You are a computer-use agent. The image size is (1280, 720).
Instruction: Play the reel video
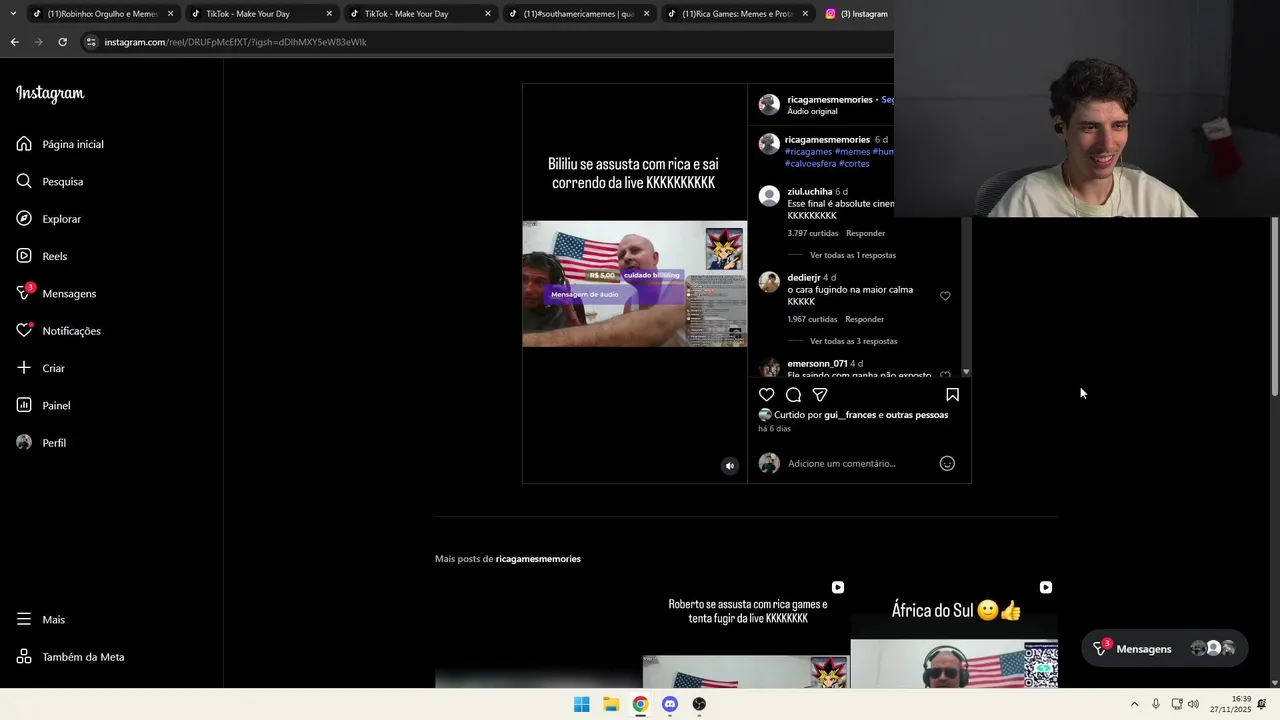634,283
